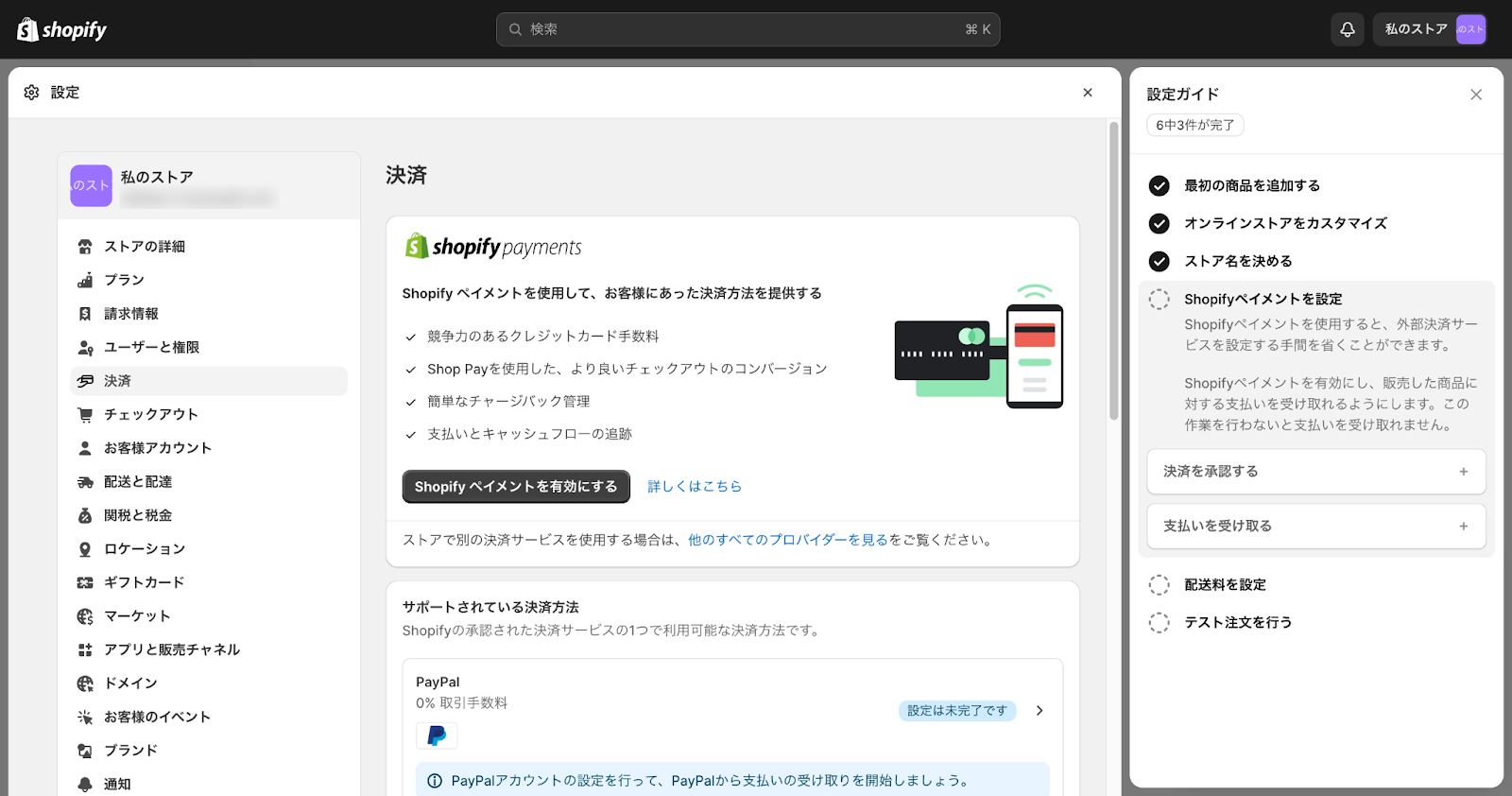Click the ギフトカード icon
Image resolution: width=1512 pixels, height=796 pixels.
85,582
